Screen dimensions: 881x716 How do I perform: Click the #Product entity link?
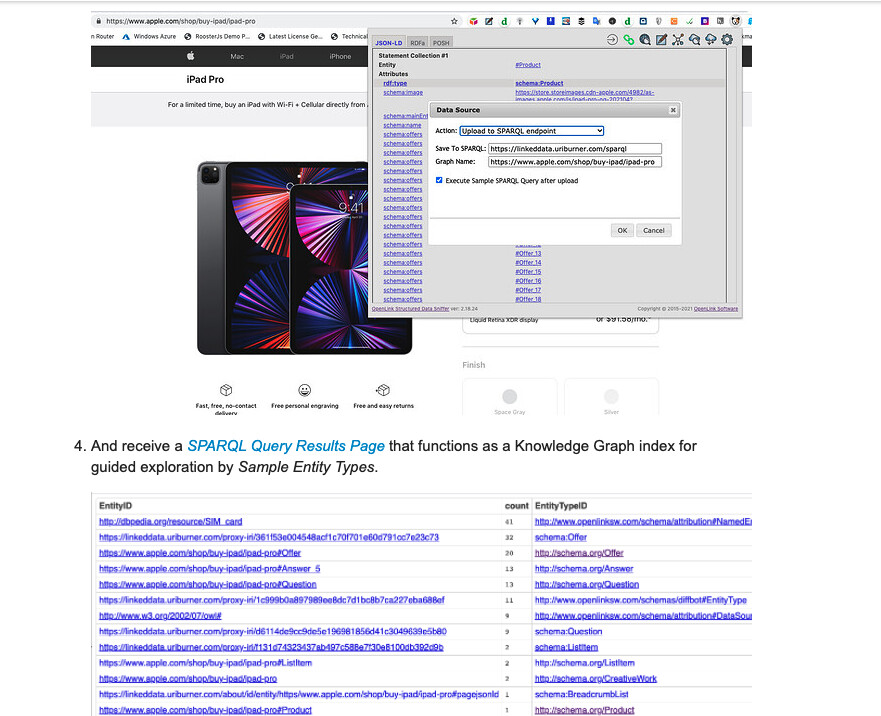(x=528, y=65)
